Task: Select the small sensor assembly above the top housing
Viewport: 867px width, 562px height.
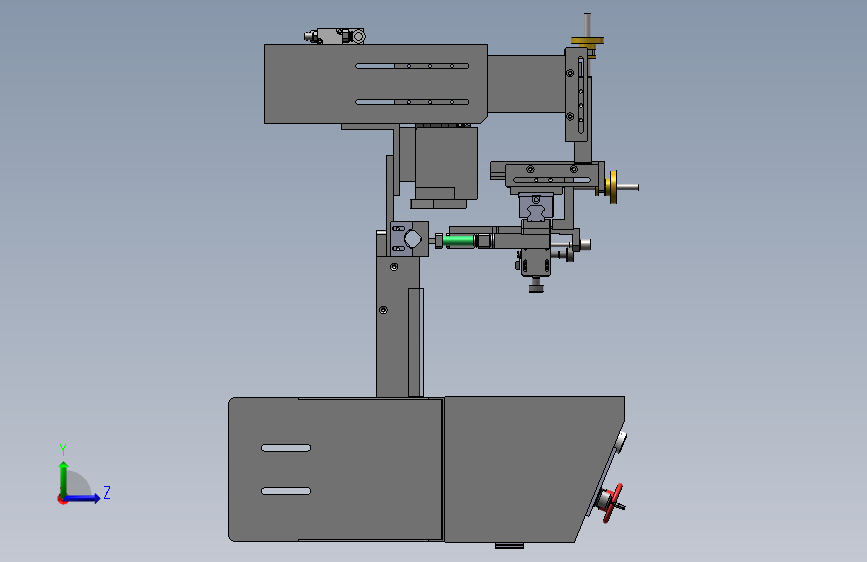Action: 335,37
